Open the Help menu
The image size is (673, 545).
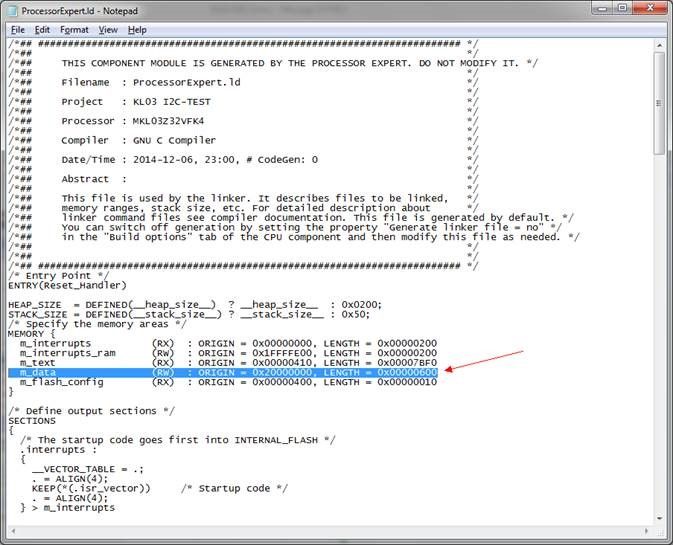click(x=137, y=30)
